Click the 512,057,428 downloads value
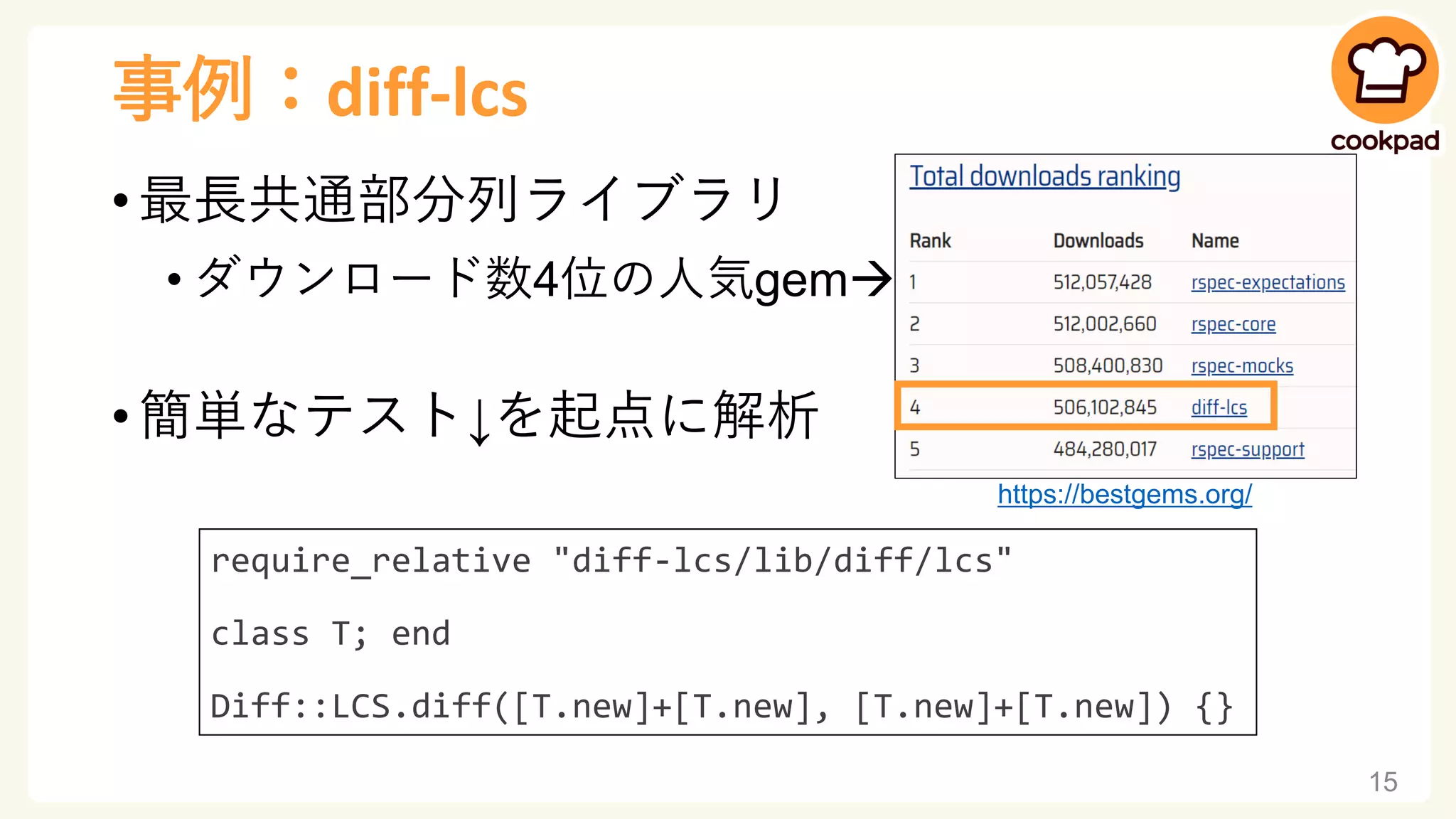This screenshot has width=1456, height=819. tap(1101, 282)
